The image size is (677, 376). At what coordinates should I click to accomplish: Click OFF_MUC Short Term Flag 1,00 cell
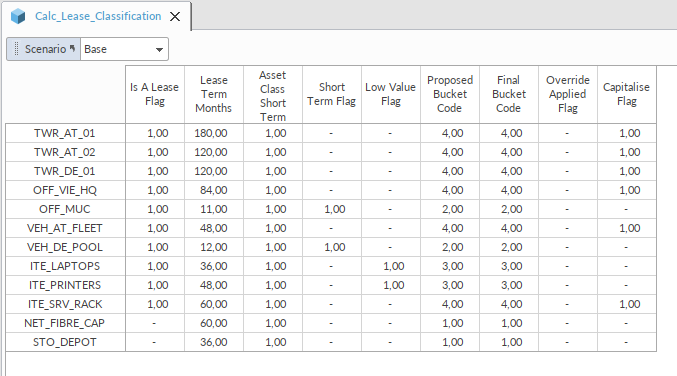332,209
